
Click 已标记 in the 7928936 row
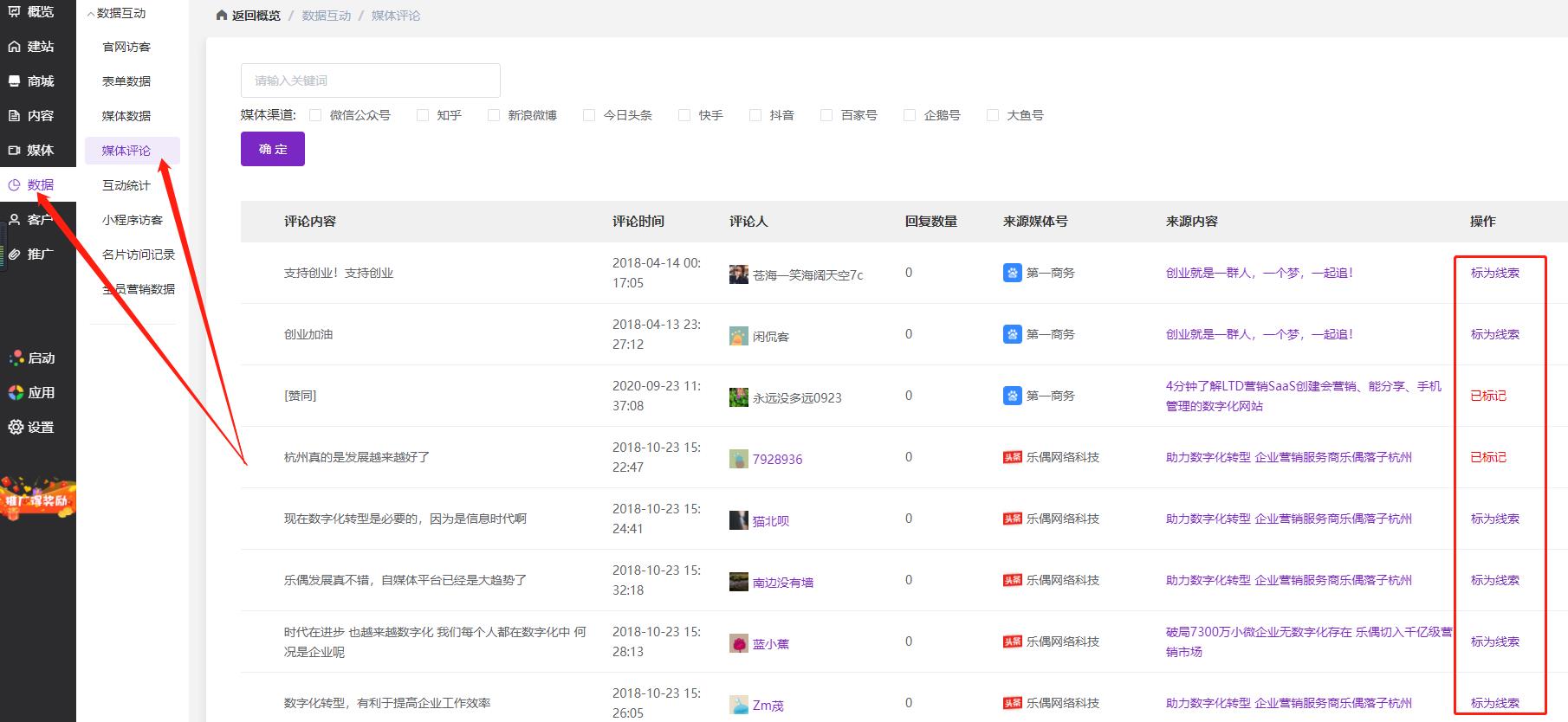pos(1488,457)
